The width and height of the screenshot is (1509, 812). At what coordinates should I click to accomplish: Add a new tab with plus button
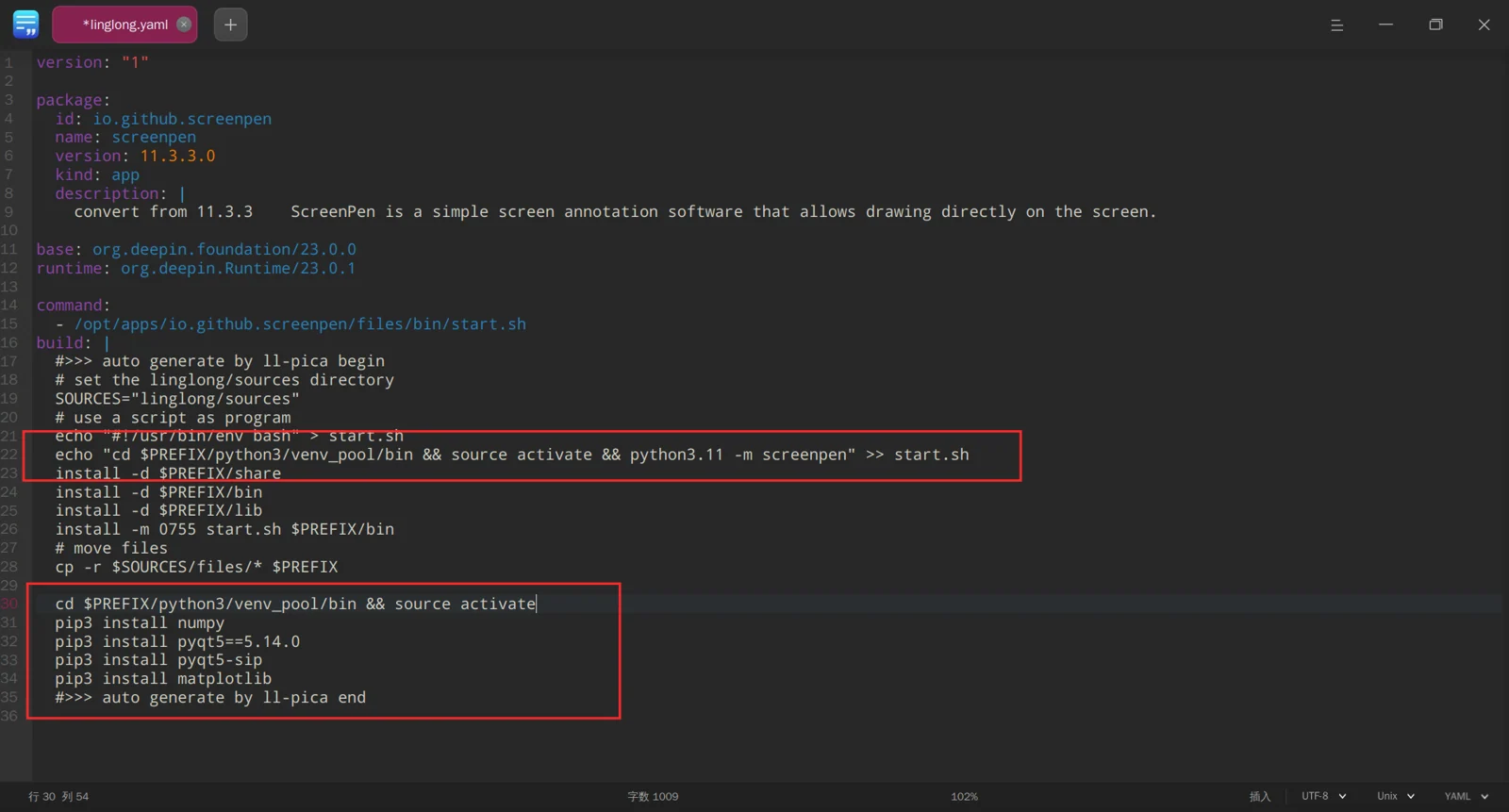pos(231,25)
